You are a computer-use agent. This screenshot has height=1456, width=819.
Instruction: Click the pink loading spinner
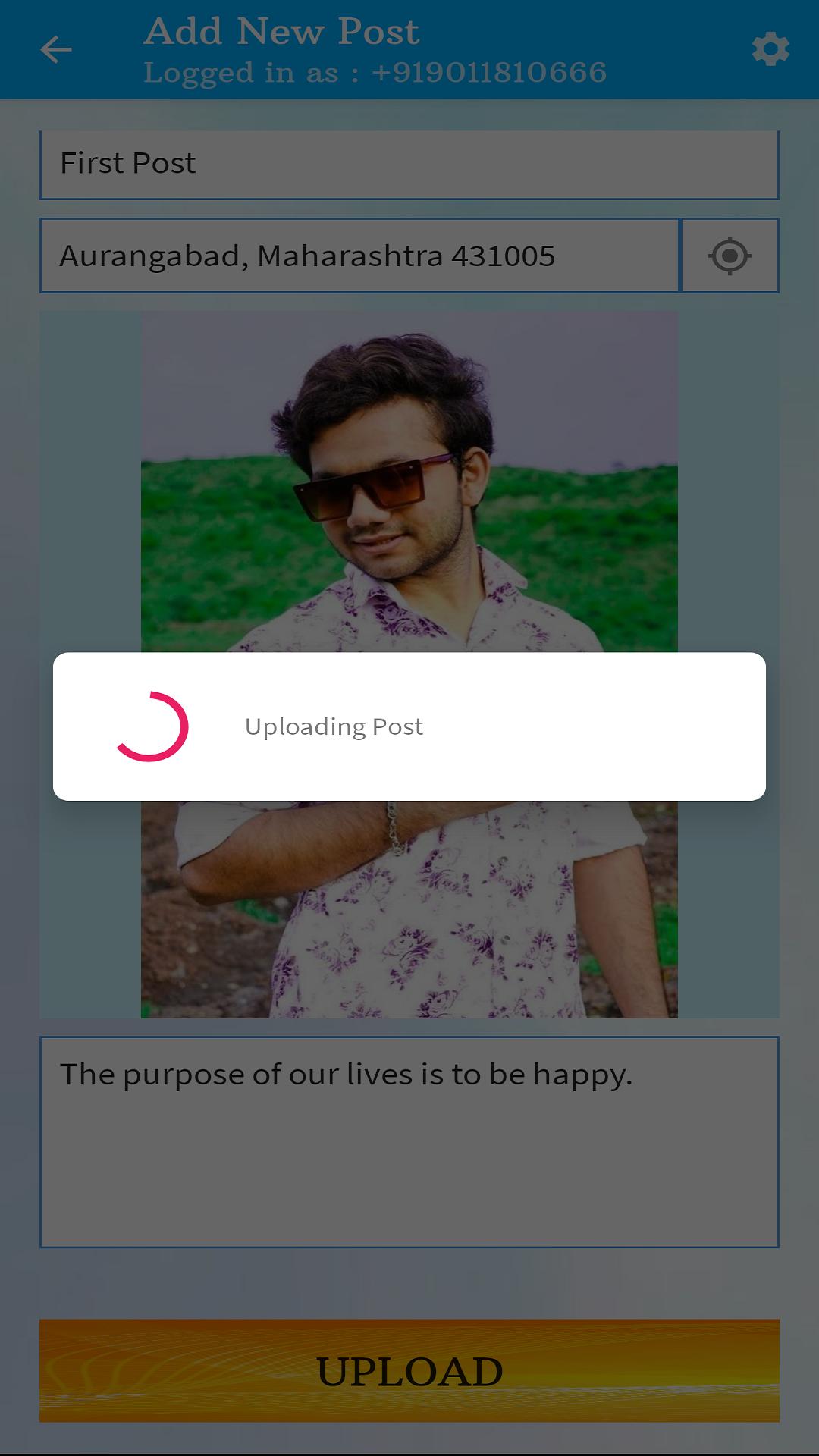(x=151, y=726)
